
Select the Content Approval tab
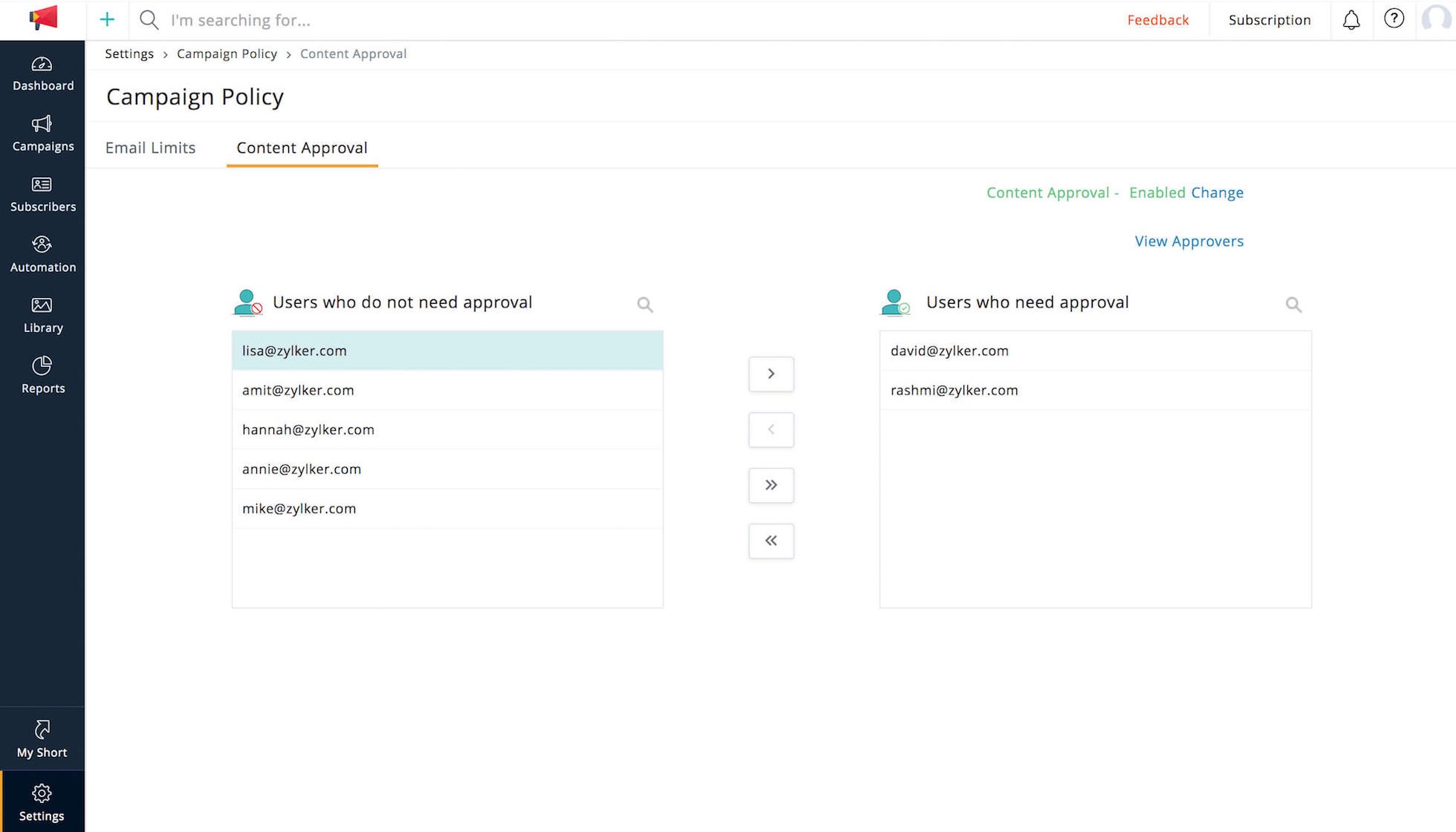(x=302, y=148)
